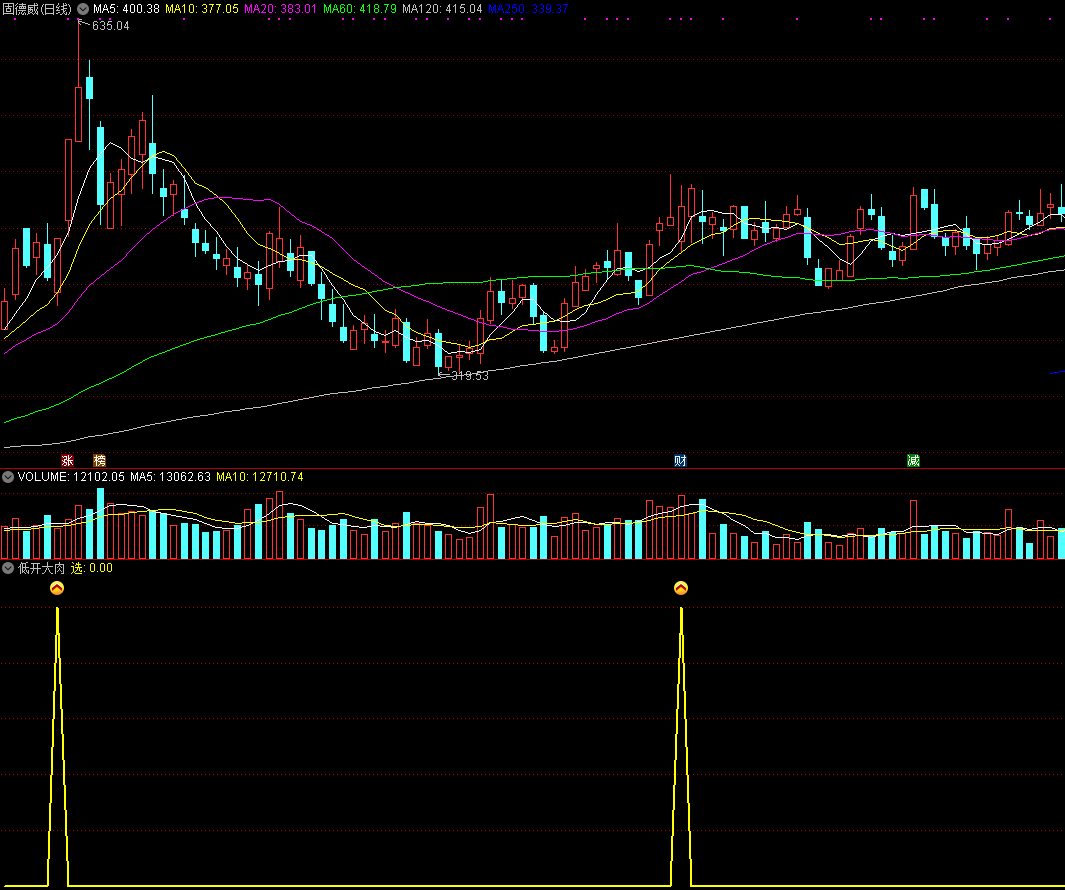Click the red 涨 event marker
Viewport: 1065px width, 890px height.
coord(67,461)
